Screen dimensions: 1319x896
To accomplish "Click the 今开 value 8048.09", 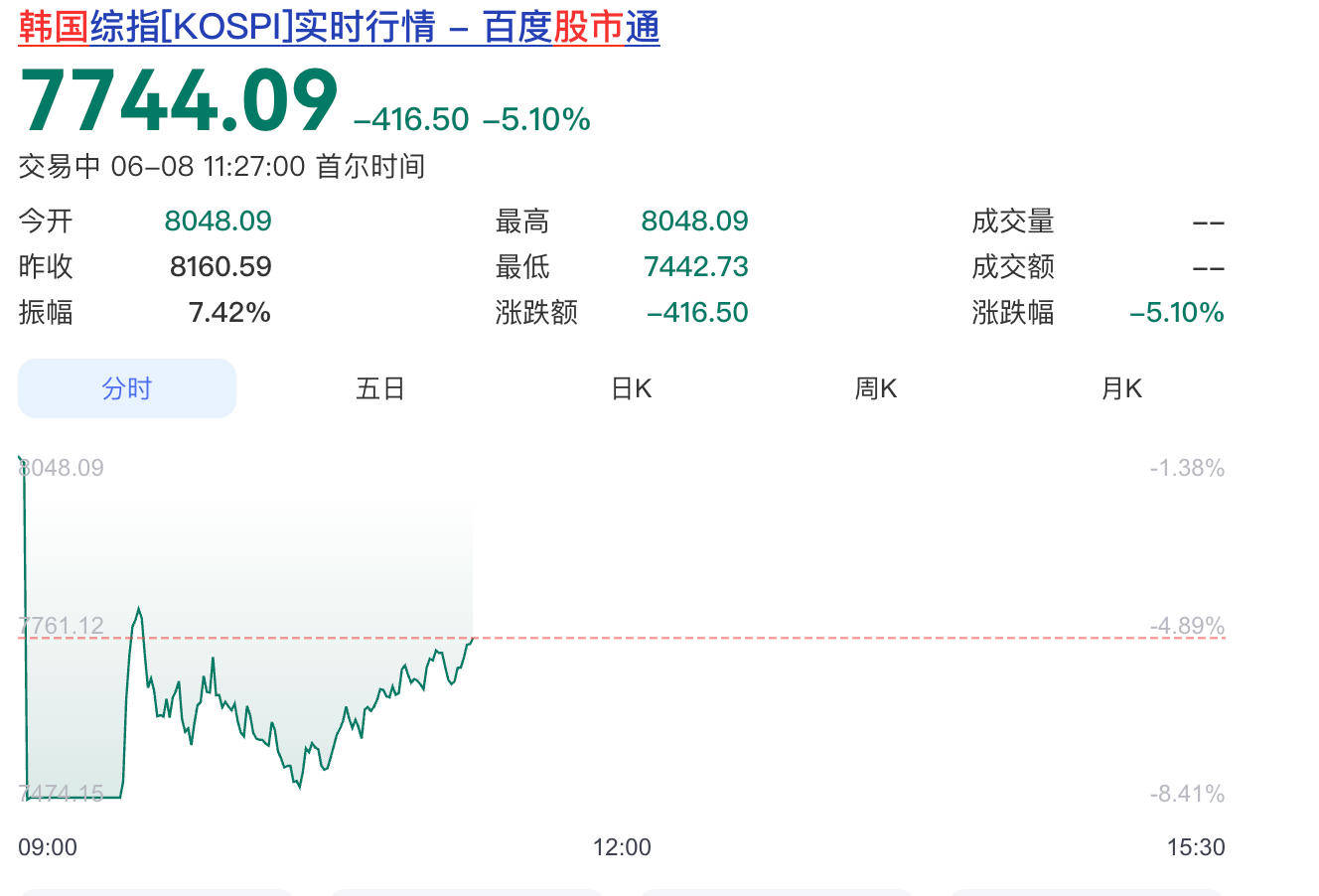I will pyautogui.click(x=218, y=221).
